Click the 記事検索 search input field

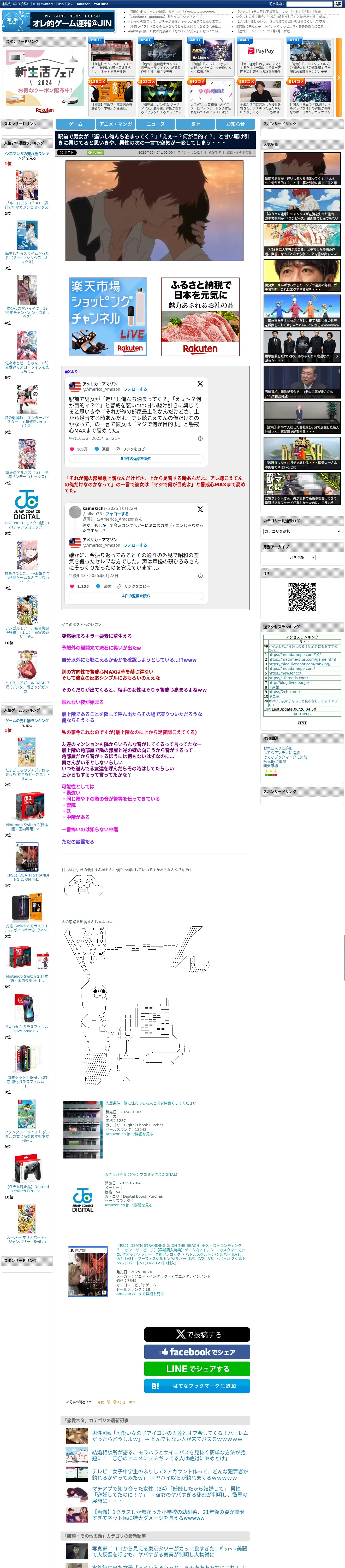(309, 4)
